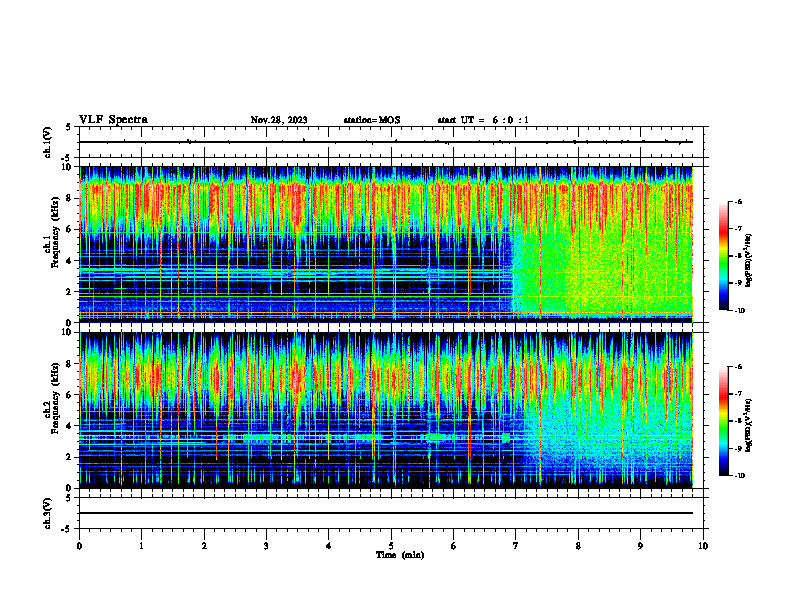Screen dimensions: 792x612
Task: Click the "-10" label on ch.2 color bar
Action: [x=739, y=476]
